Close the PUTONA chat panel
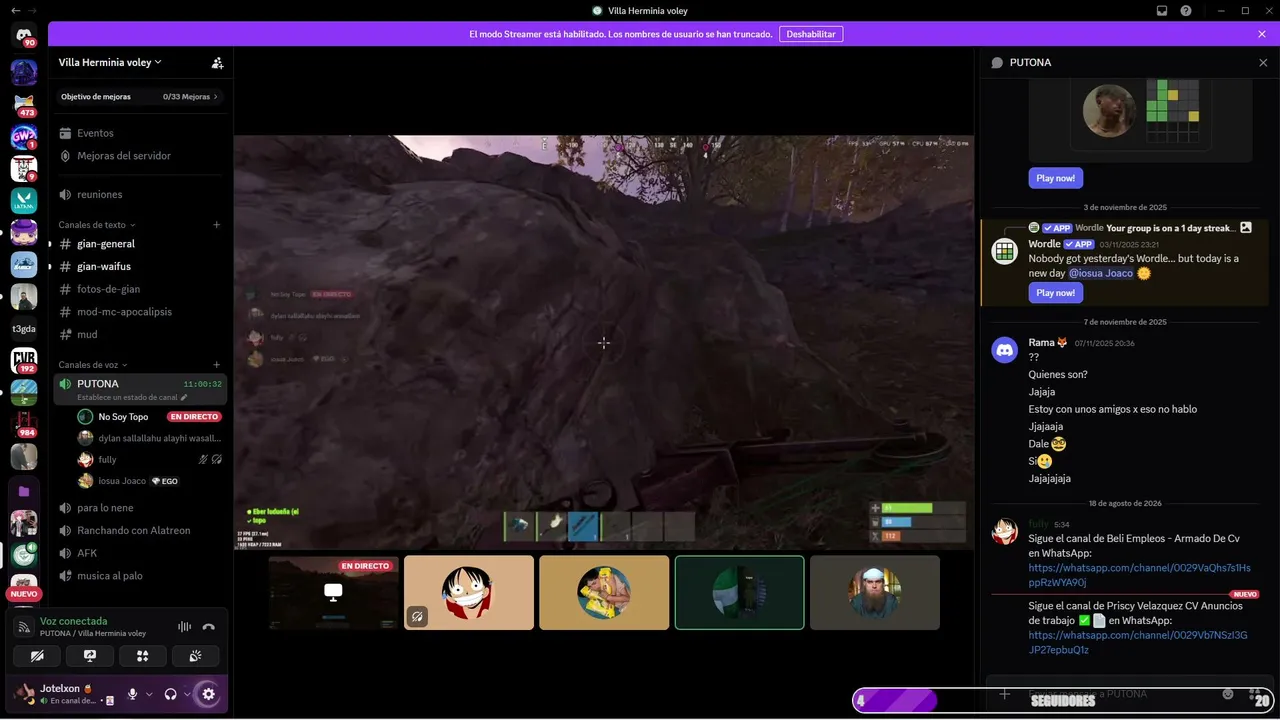 (x=1263, y=62)
